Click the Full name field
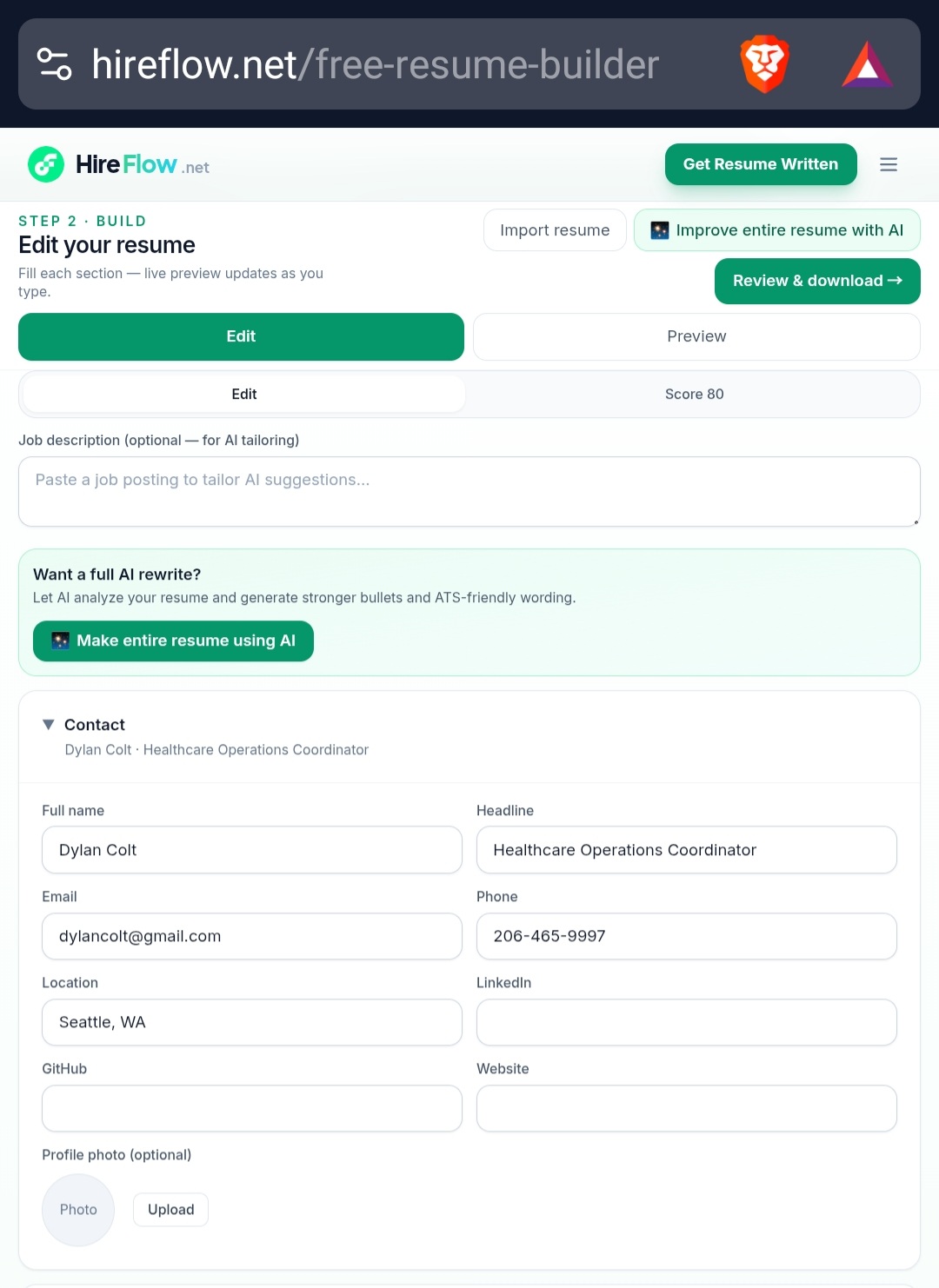Screen dimensions: 939x1288 click(x=252, y=850)
